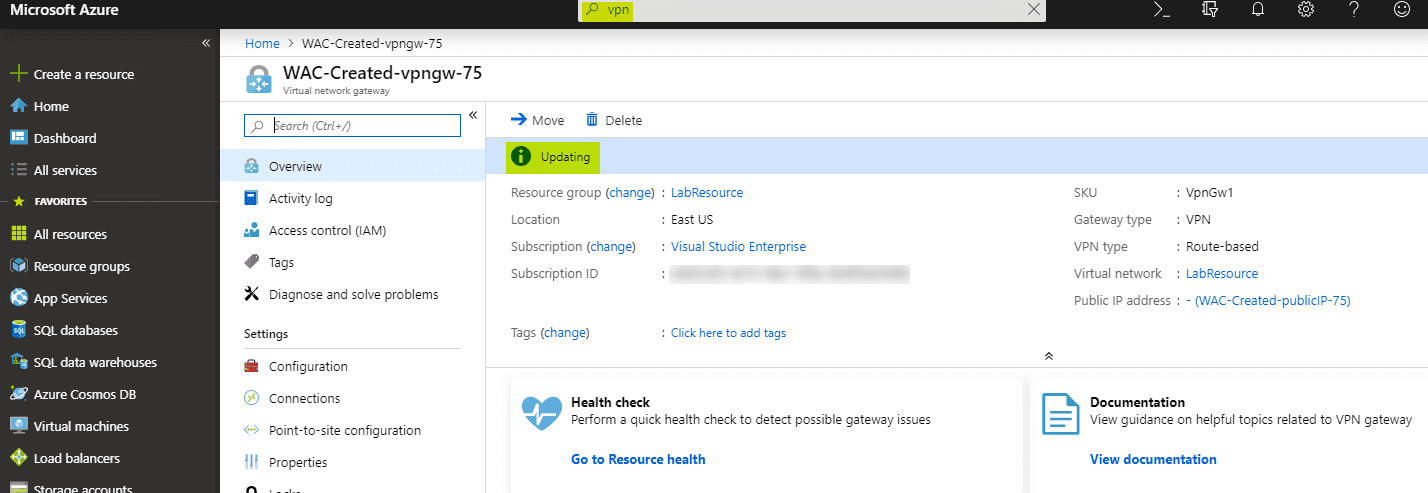This screenshot has height=493, width=1428.
Task: Open directory and subscription filter icon
Action: point(1209,10)
